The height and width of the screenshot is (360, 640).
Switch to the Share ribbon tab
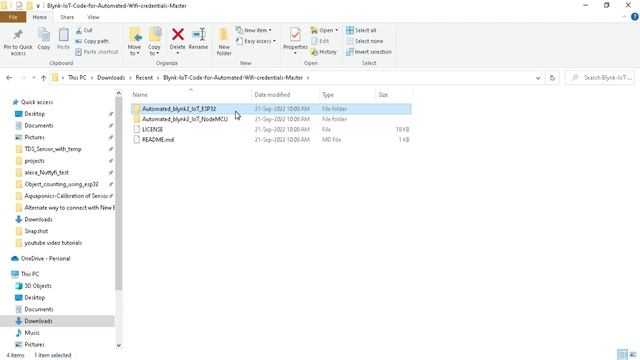67,17
